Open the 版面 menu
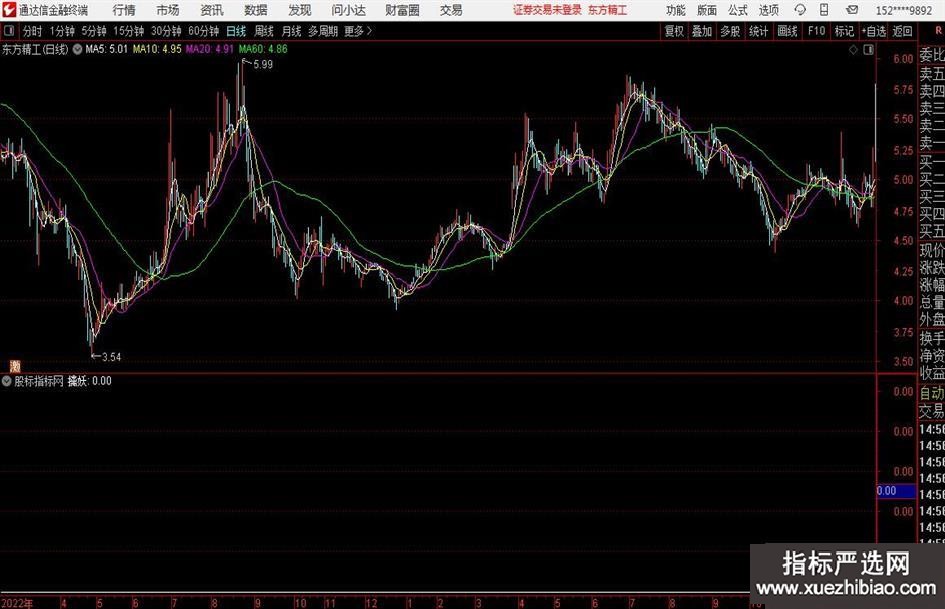This screenshot has height=609, width=945. (707, 10)
